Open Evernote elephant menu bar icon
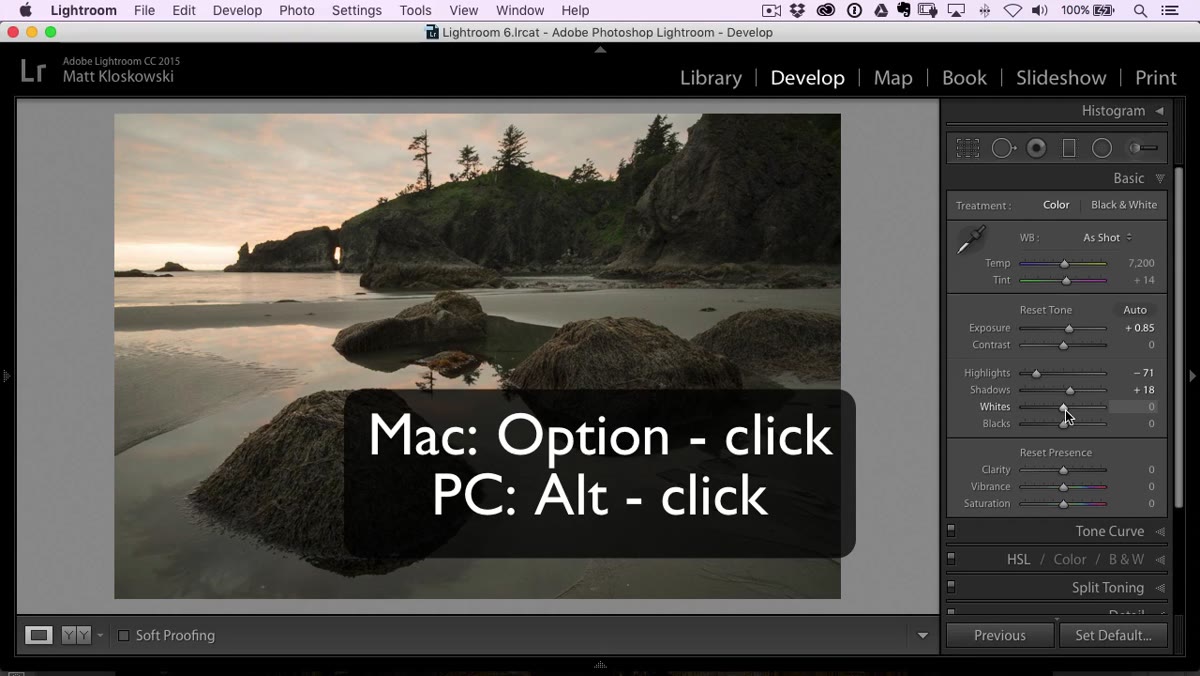The width and height of the screenshot is (1200, 676). 904,10
